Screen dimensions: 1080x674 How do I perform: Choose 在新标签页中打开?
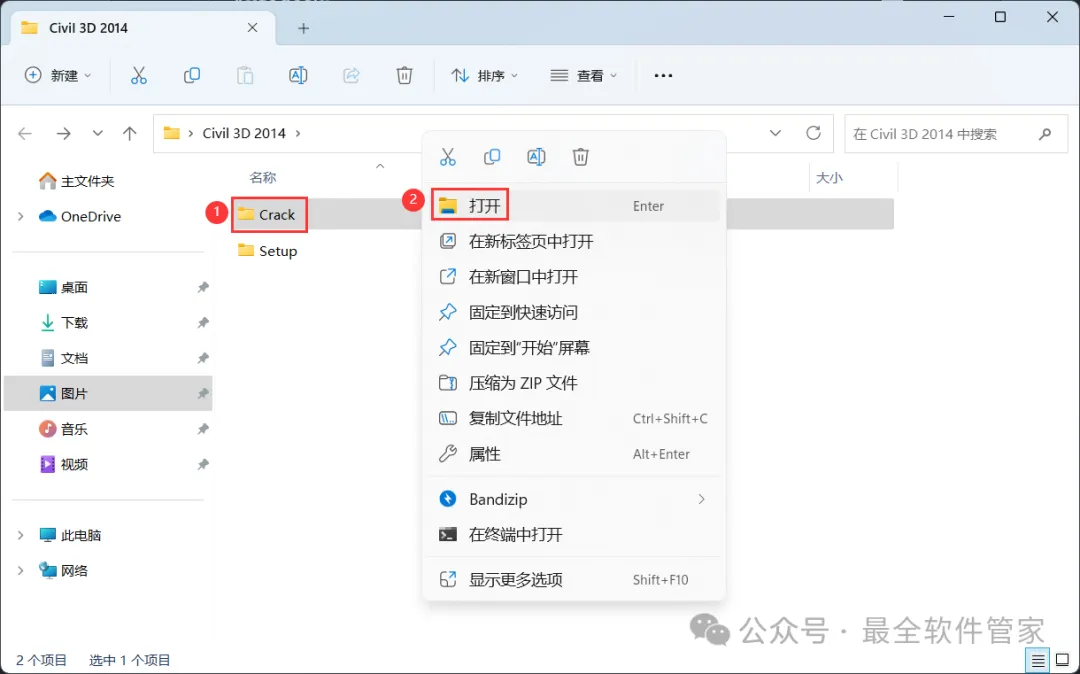click(574, 241)
